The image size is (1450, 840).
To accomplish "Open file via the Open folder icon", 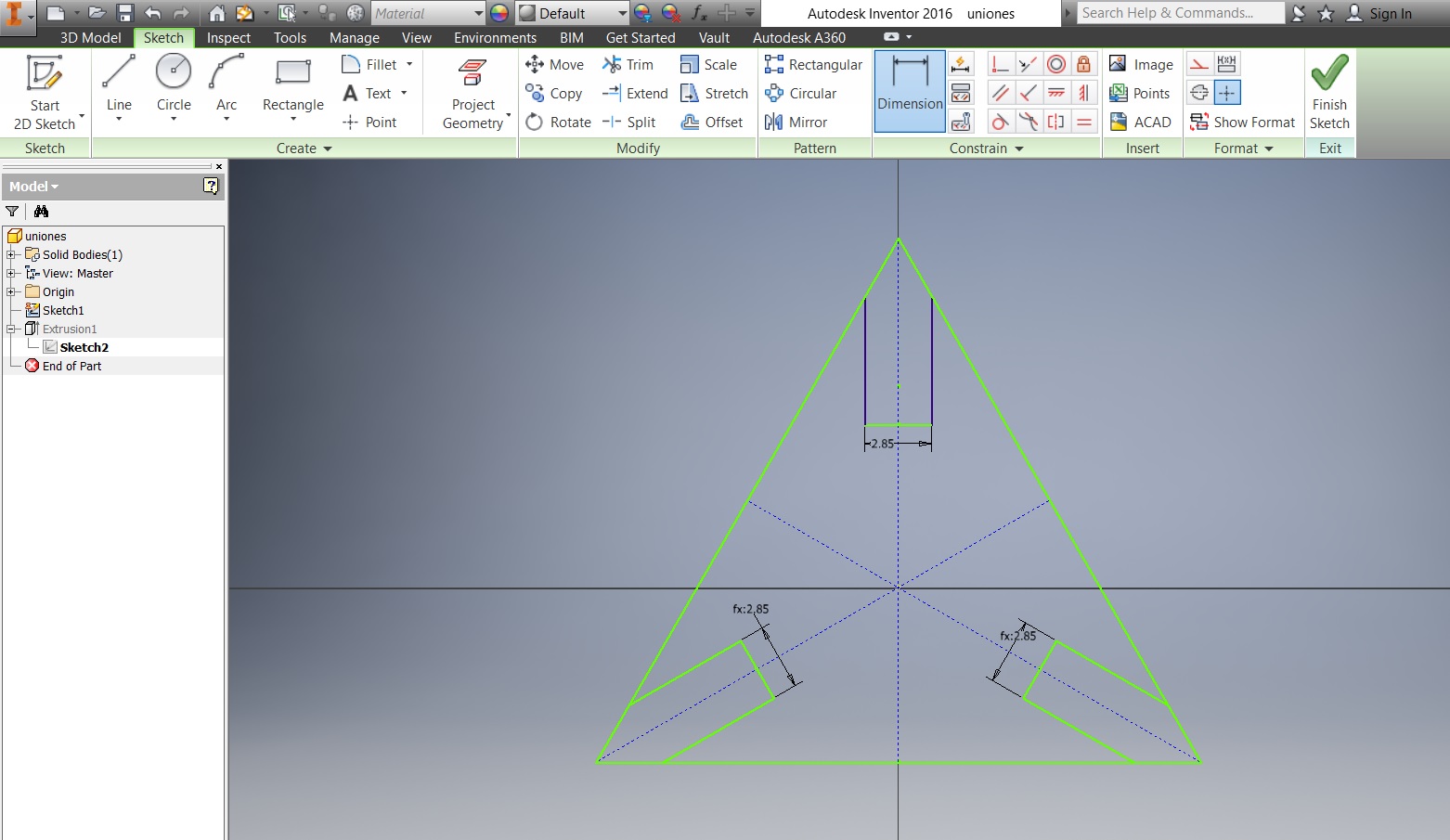I will (97, 13).
